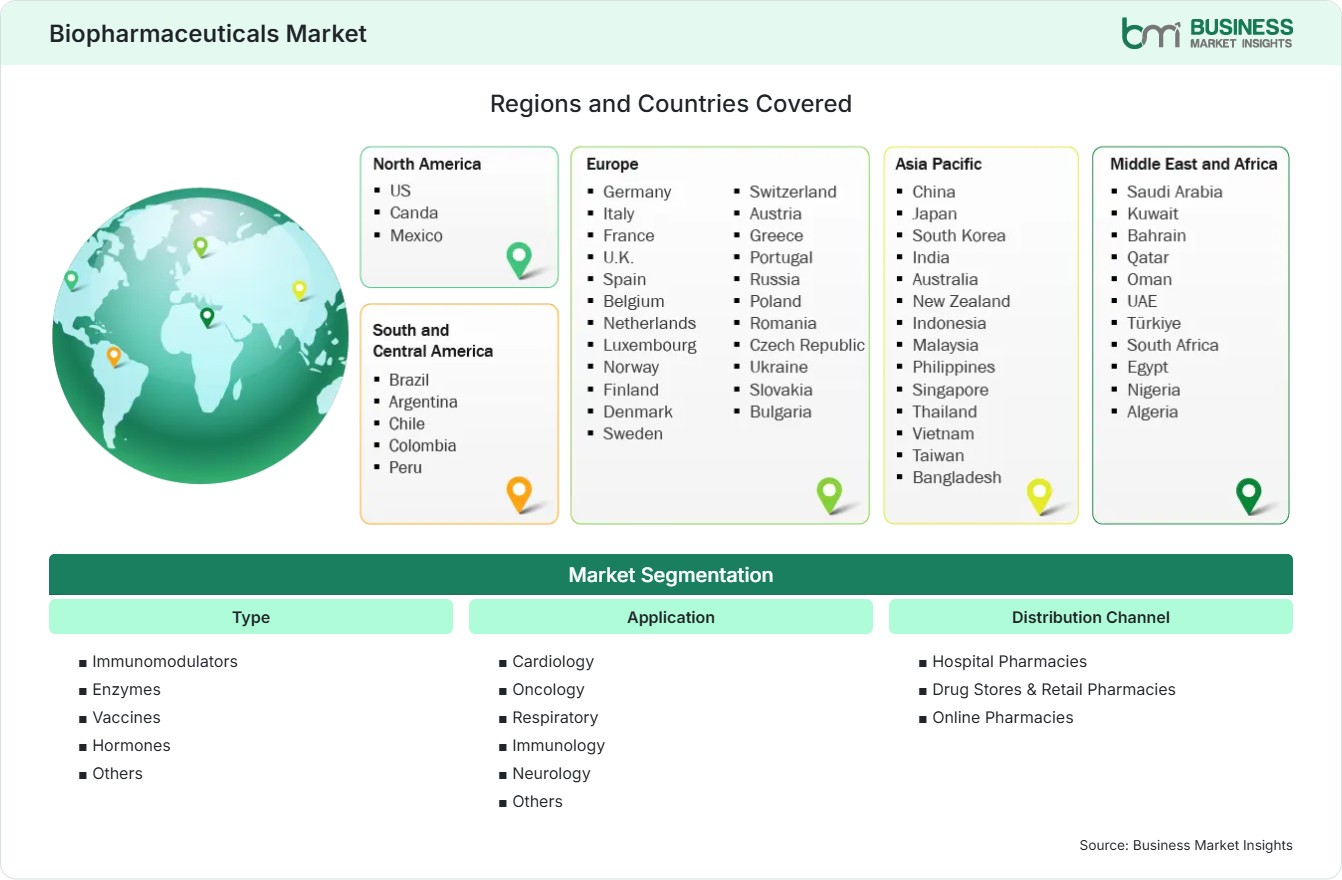Click Argentina in the country list
The height and width of the screenshot is (880, 1342).
coord(423,402)
